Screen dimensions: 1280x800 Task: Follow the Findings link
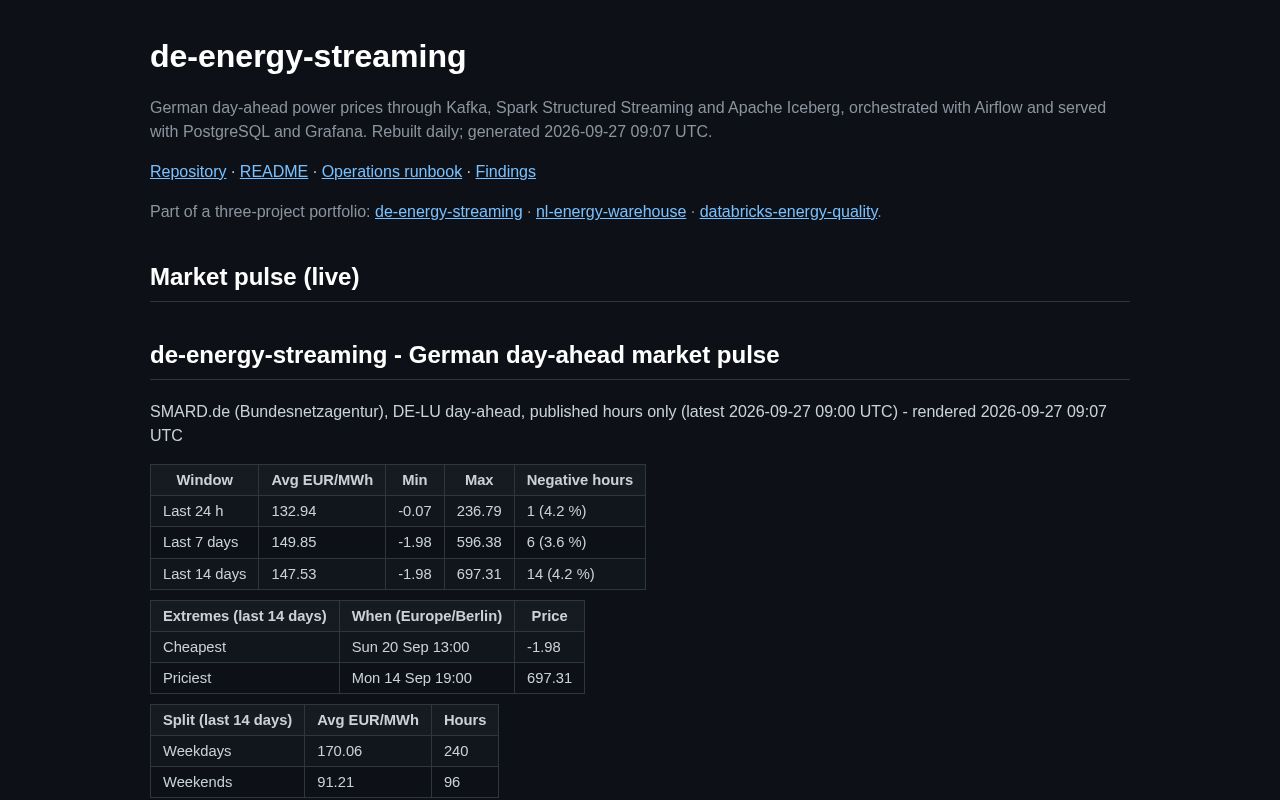pos(505,171)
